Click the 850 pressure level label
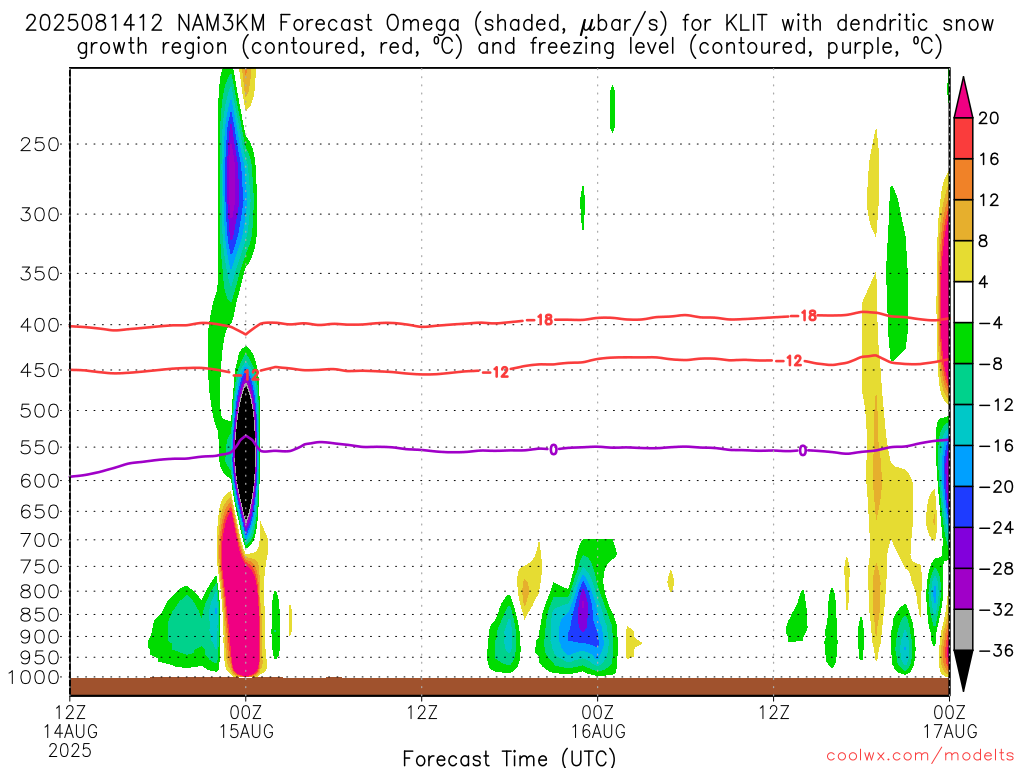 (40, 615)
